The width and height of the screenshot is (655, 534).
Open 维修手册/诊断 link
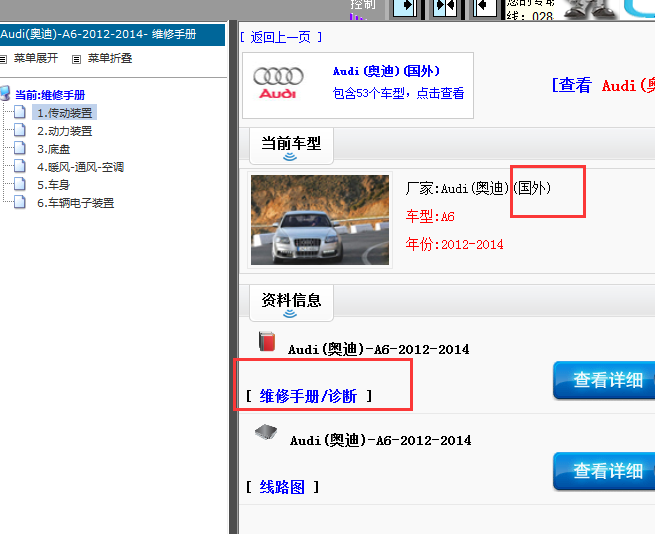[308, 396]
